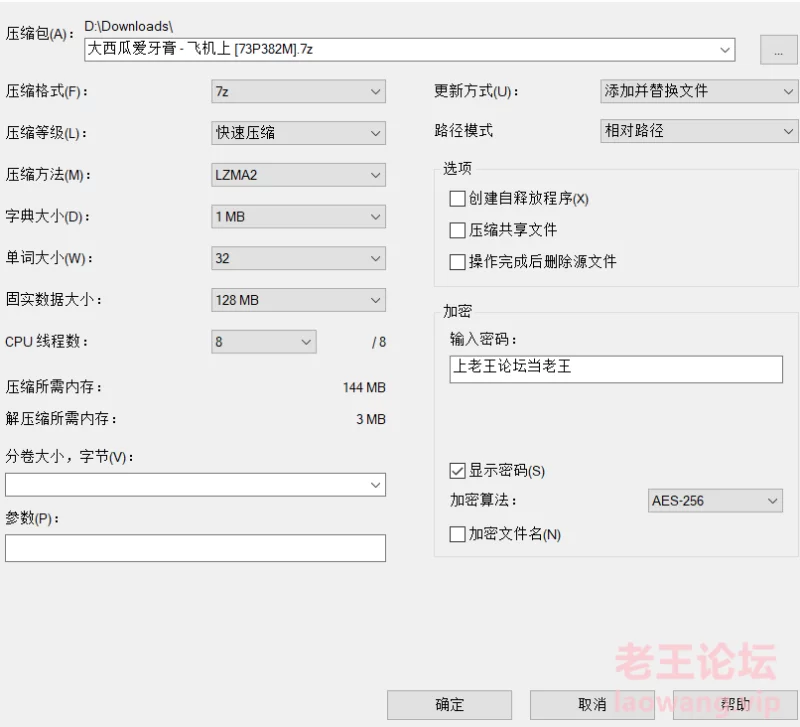
Task: Open the 字典大小 1 MB dropdown
Action: pyautogui.click(x=298, y=216)
